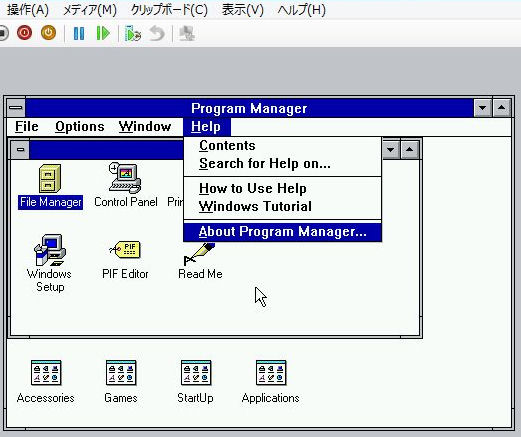Viewport: 521px width, 437px height.
Task: Open the クリップボード(C) menu
Action: (x=169, y=10)
